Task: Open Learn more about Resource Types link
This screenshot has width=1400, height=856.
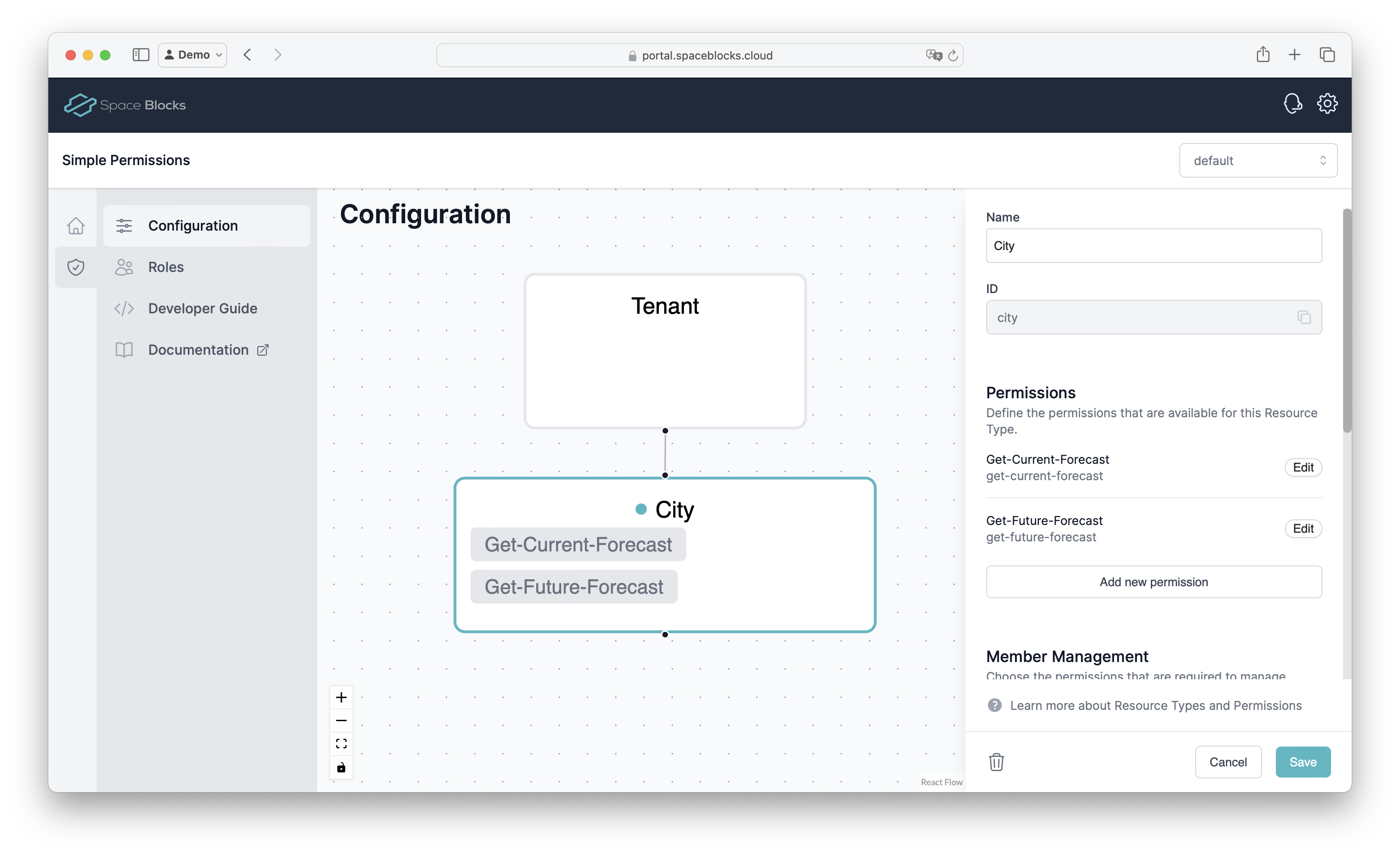Action: pyautogui.click(x=1155, y=706)
